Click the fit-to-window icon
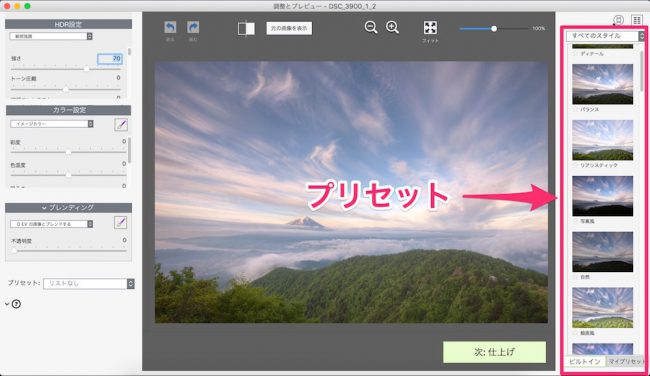The height and width of the screenshot is (376, 650). tap(430, 28)
